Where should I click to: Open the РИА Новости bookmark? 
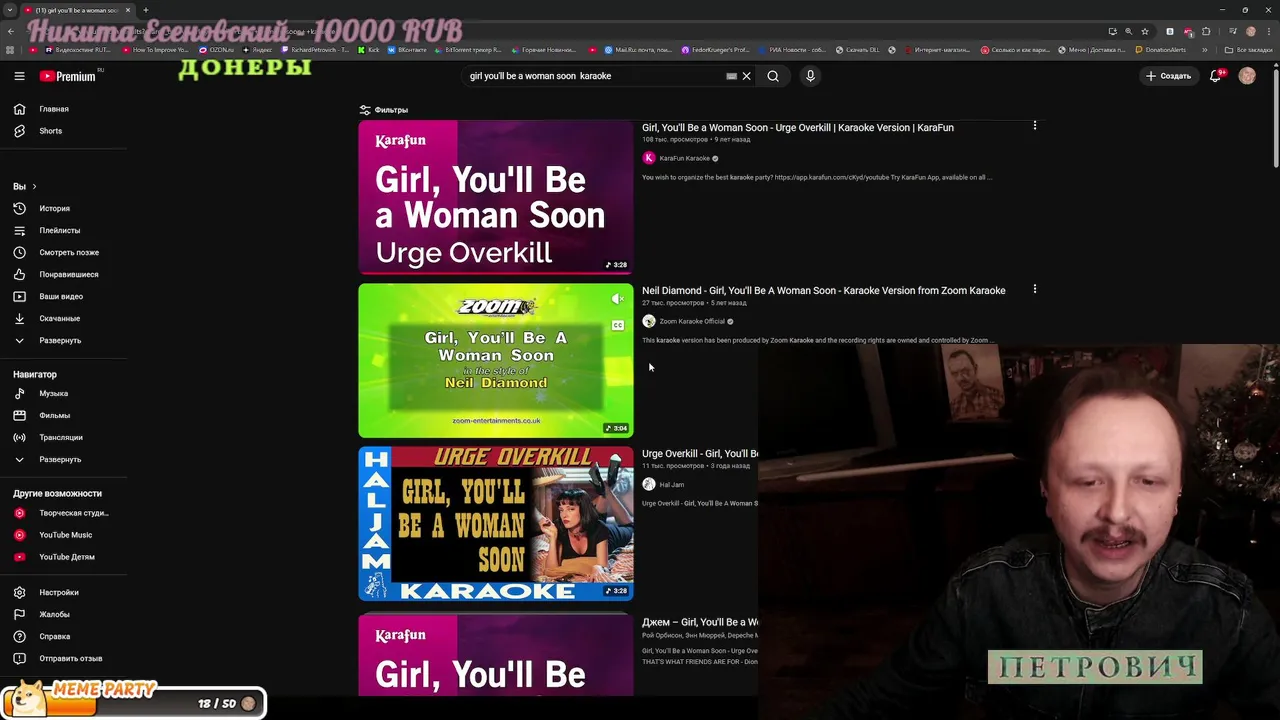(x=792, y=49)
